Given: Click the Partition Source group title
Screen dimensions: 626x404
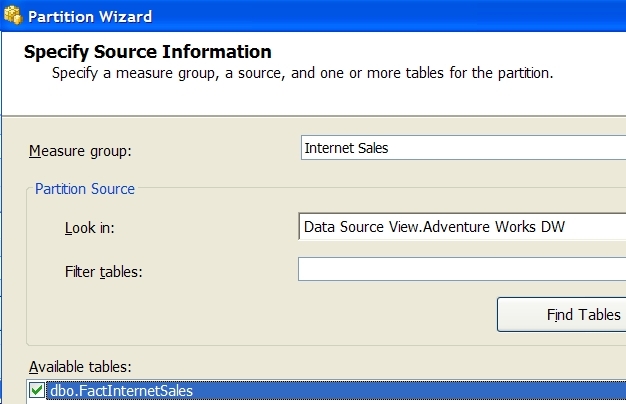Looking at the screenshot, I should [x=85, y=188].
